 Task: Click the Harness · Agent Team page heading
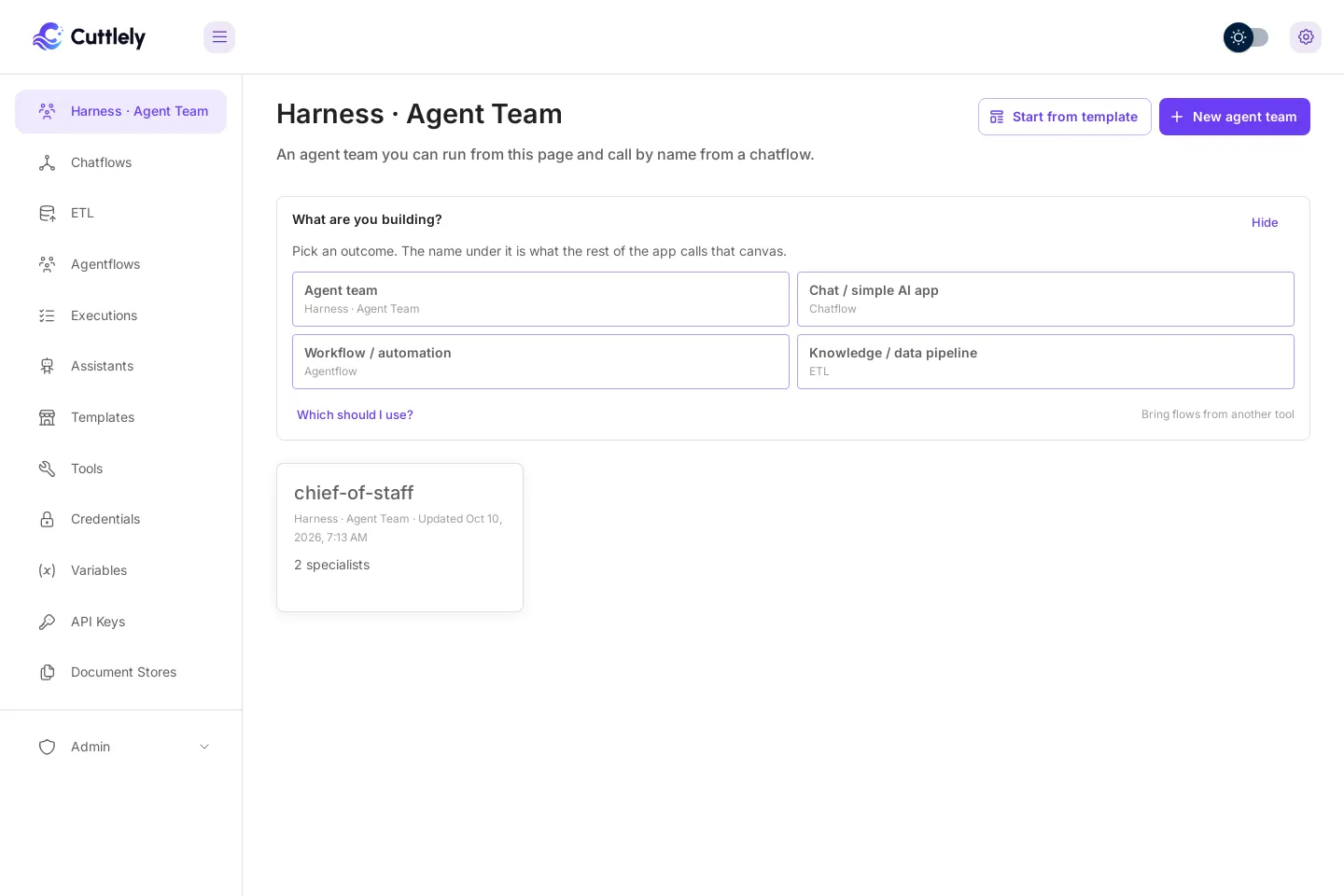click(419, 114)
